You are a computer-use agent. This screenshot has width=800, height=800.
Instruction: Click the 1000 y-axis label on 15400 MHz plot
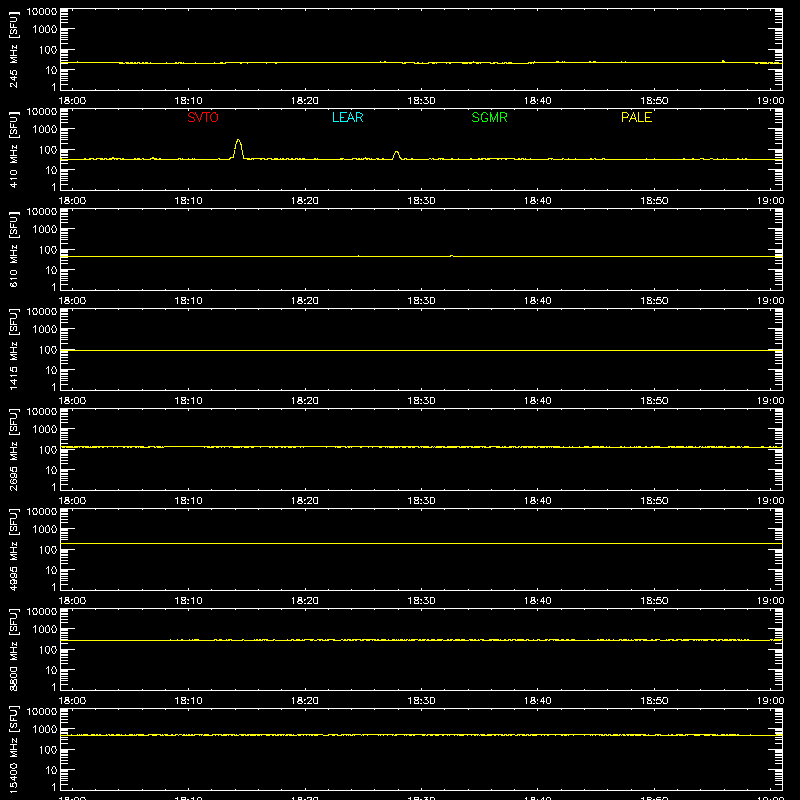45,729
